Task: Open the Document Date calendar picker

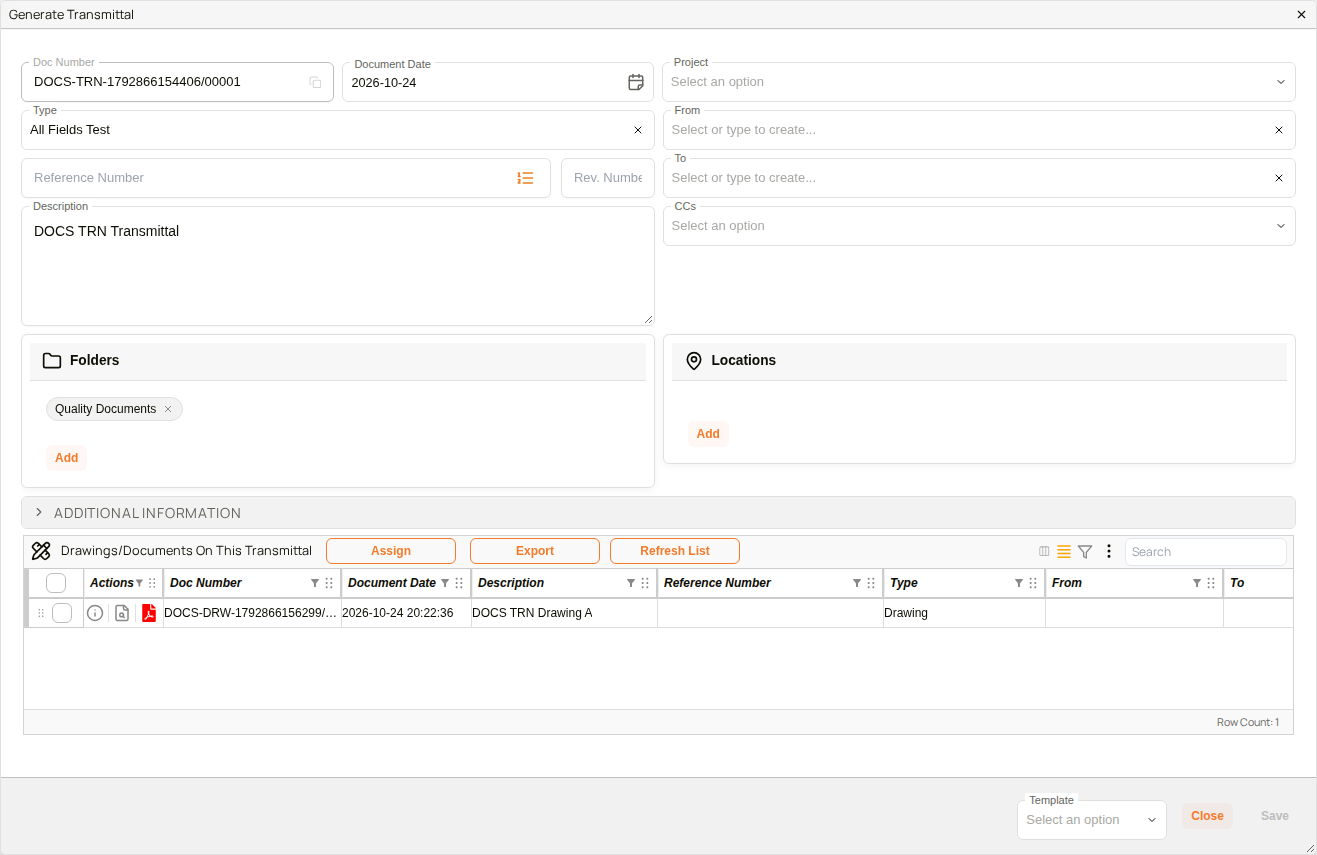Action: pyautogui.click(x=636, y=82)
